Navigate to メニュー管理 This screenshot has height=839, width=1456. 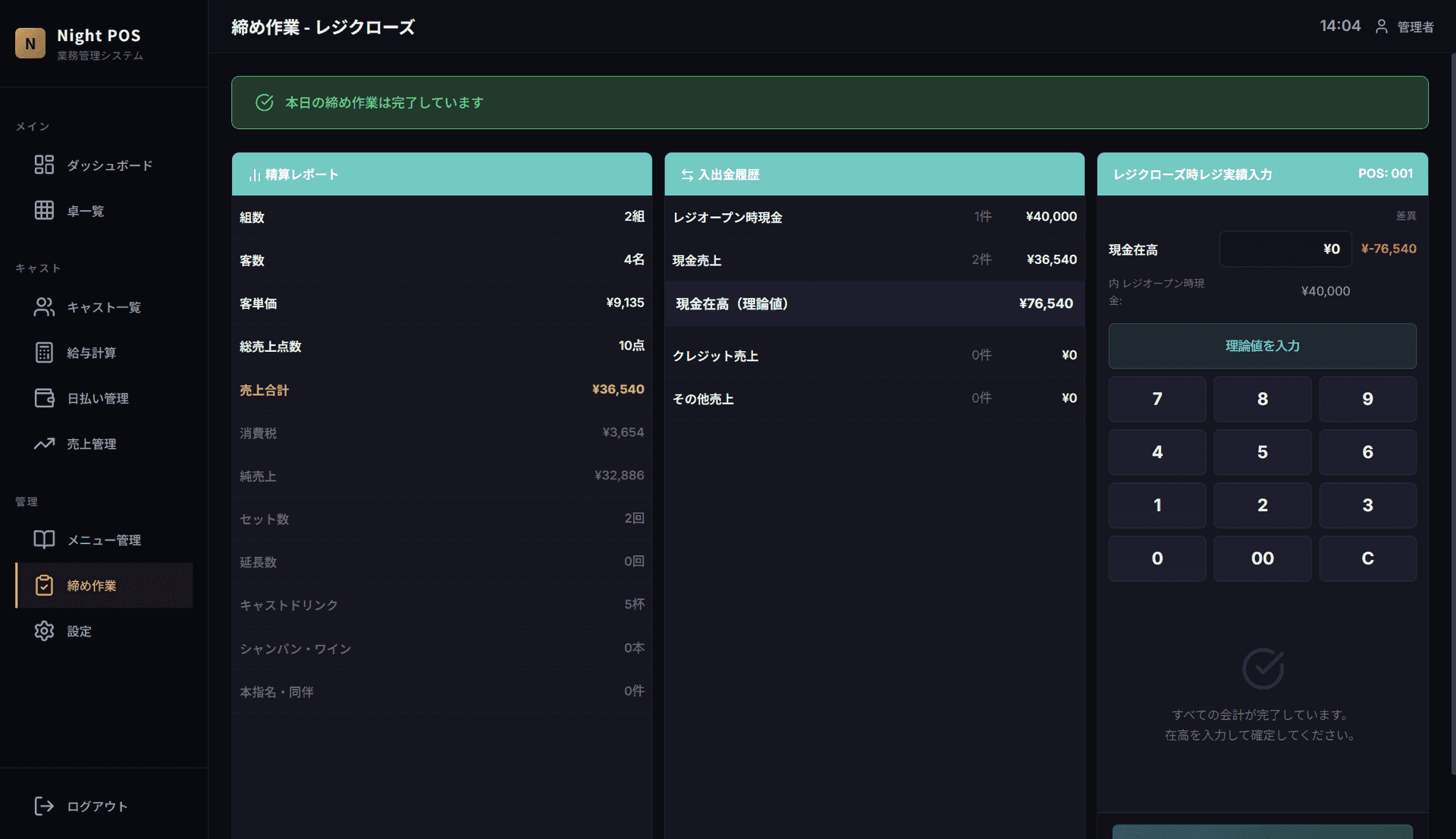[104, 539]
